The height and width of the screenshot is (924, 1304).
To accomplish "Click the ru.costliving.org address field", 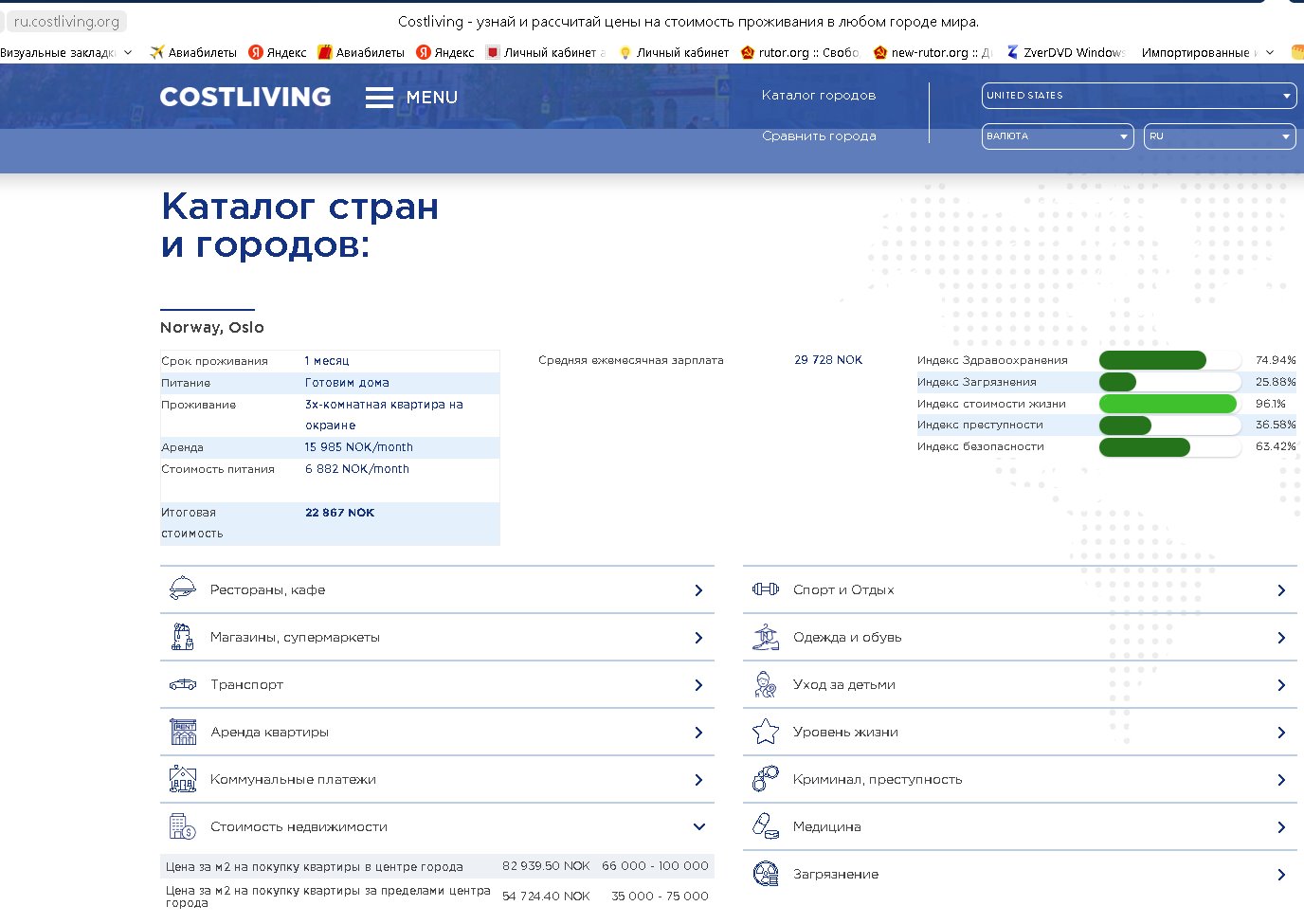I will pyautogui.click(x=66, y=21).
